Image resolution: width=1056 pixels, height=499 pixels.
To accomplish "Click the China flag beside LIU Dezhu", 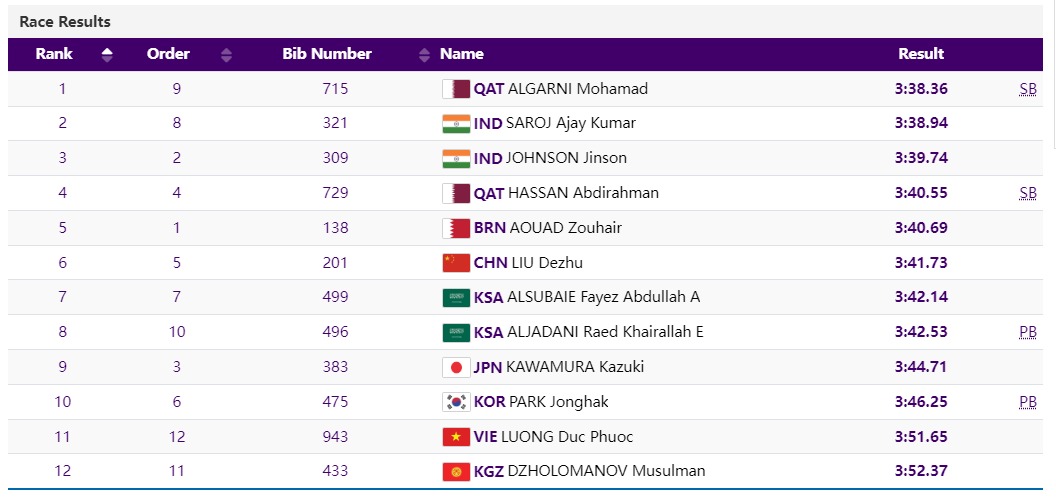I will click(456, 263).
